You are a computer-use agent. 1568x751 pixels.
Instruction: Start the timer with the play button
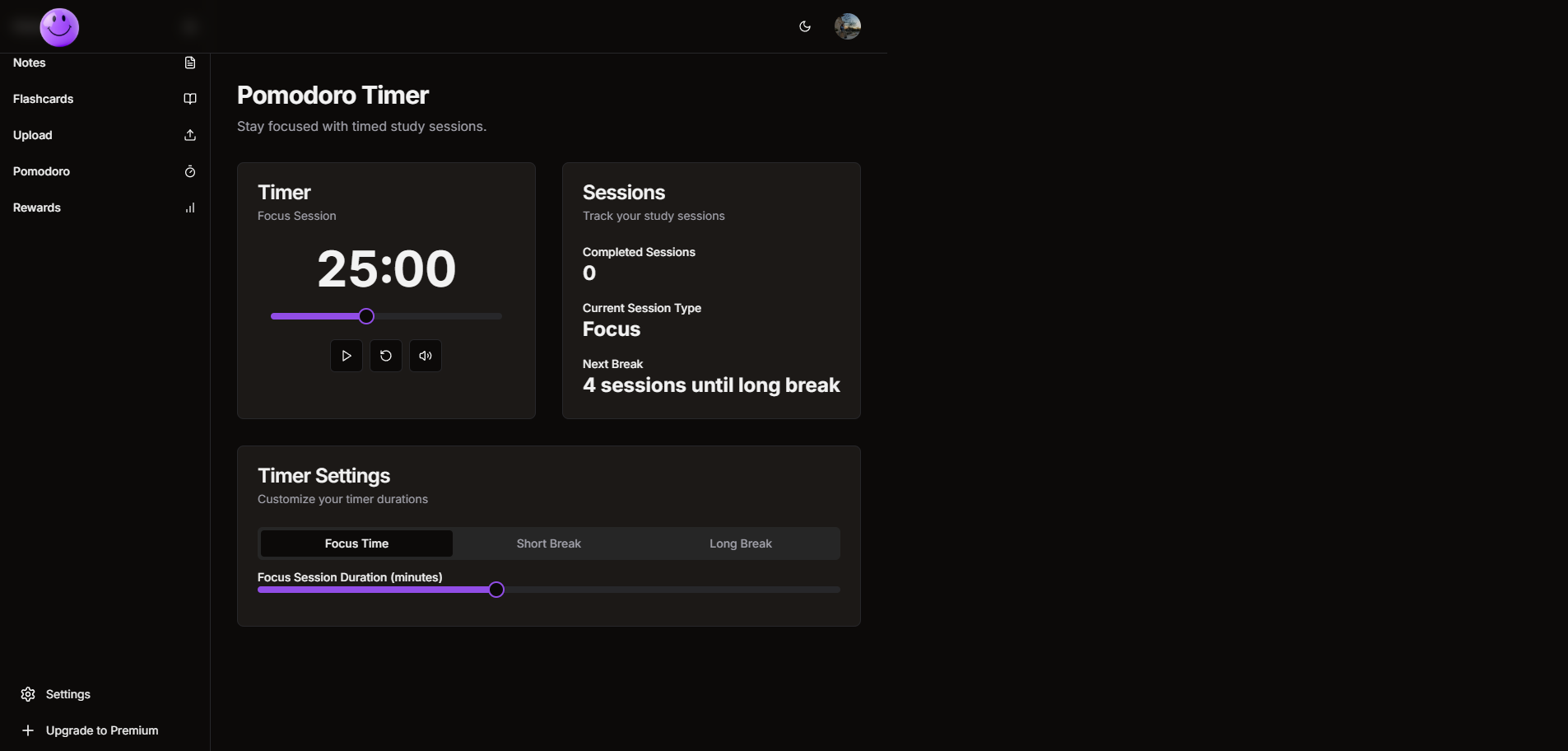pos(347,356)
